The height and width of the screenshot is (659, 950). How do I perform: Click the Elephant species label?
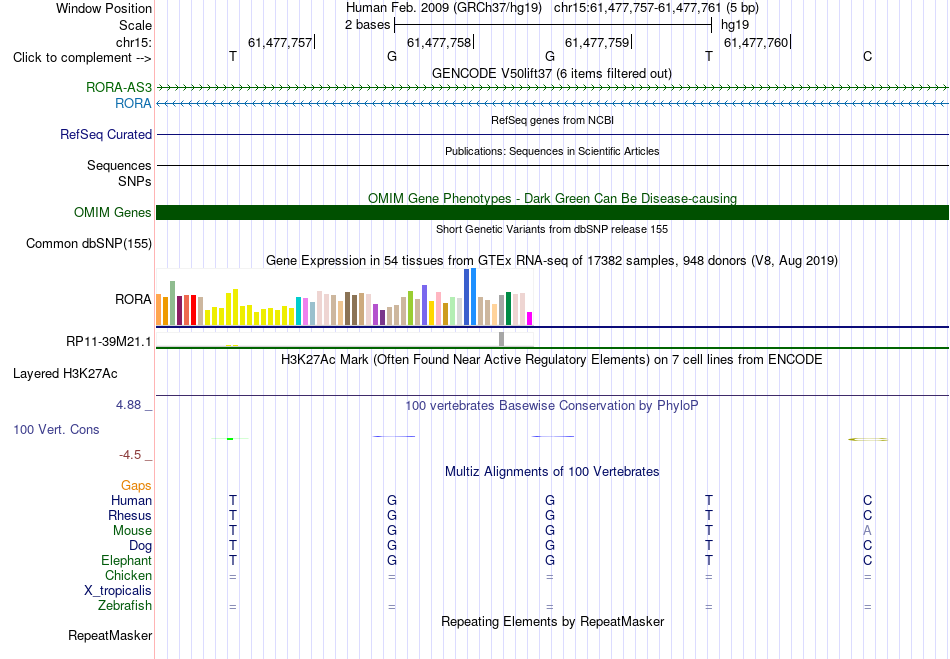127,560
